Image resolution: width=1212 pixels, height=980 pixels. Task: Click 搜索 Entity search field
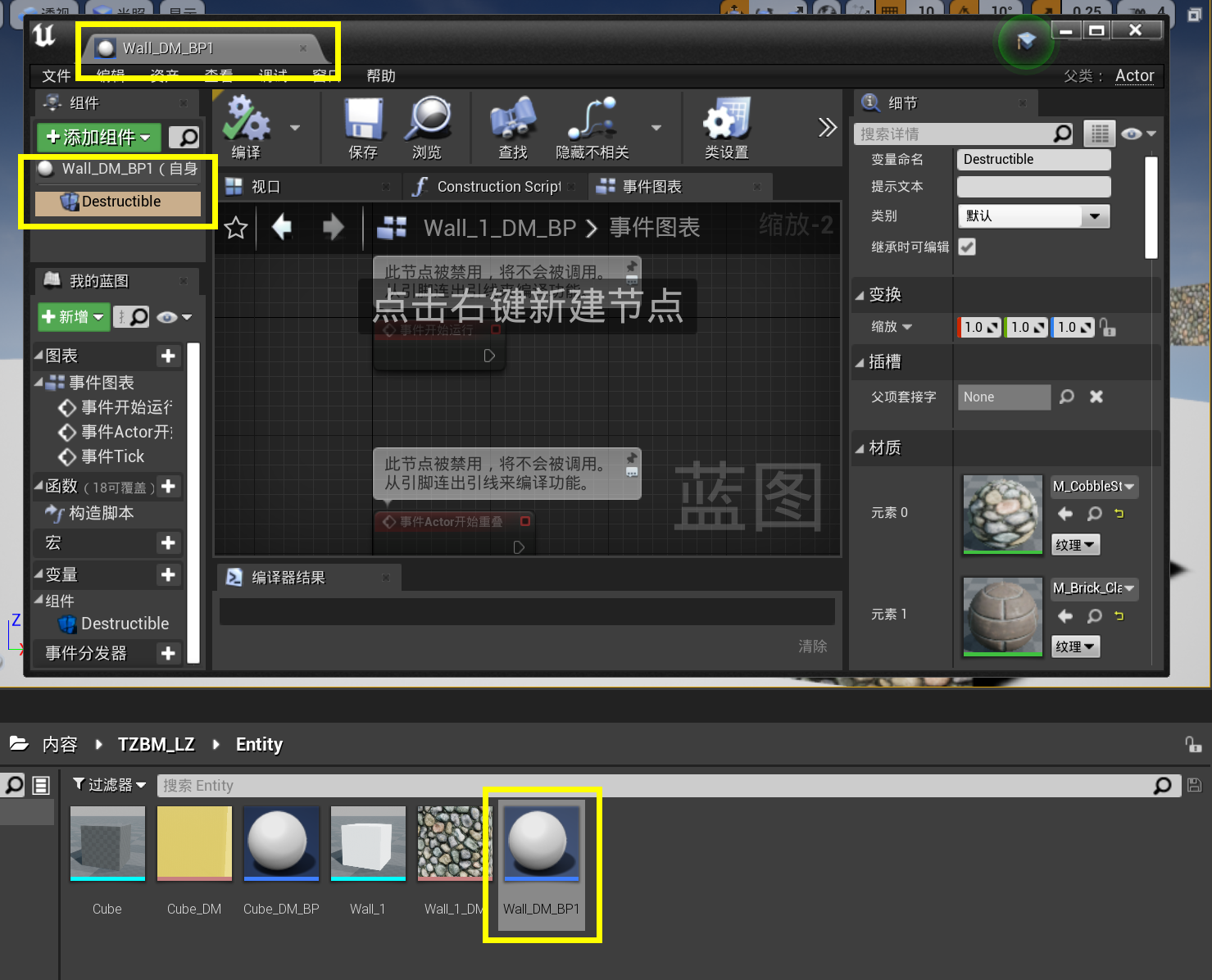click(x=669, y=786)
